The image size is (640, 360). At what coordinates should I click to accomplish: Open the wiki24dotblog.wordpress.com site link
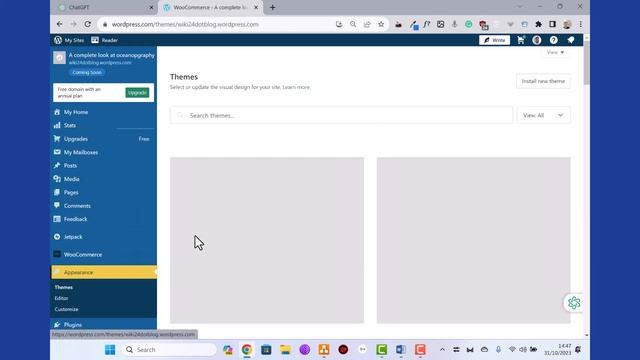click(100, 63)
